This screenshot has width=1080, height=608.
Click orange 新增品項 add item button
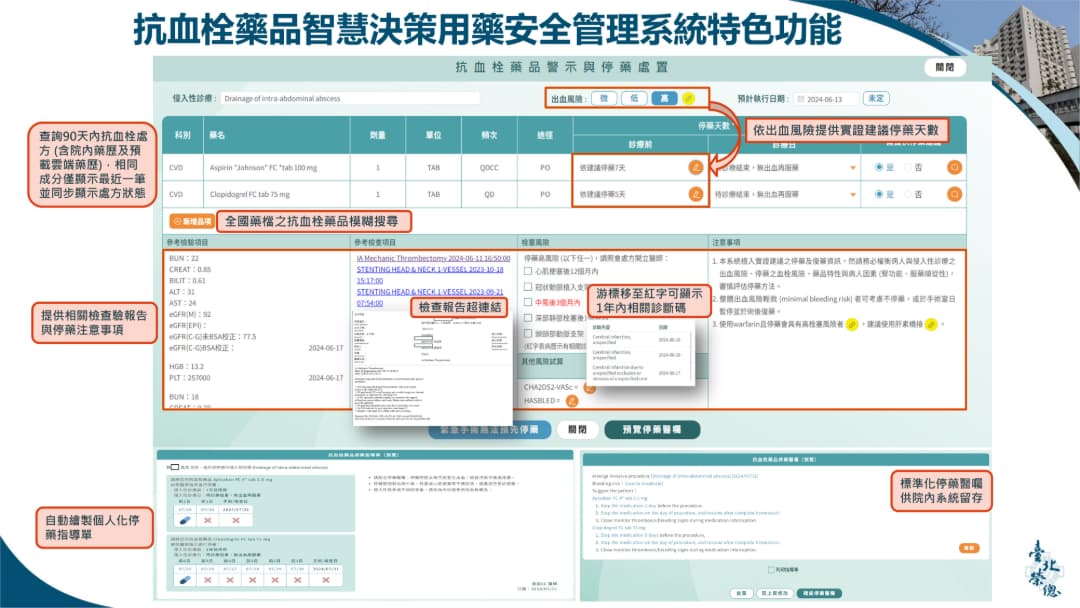192,221
